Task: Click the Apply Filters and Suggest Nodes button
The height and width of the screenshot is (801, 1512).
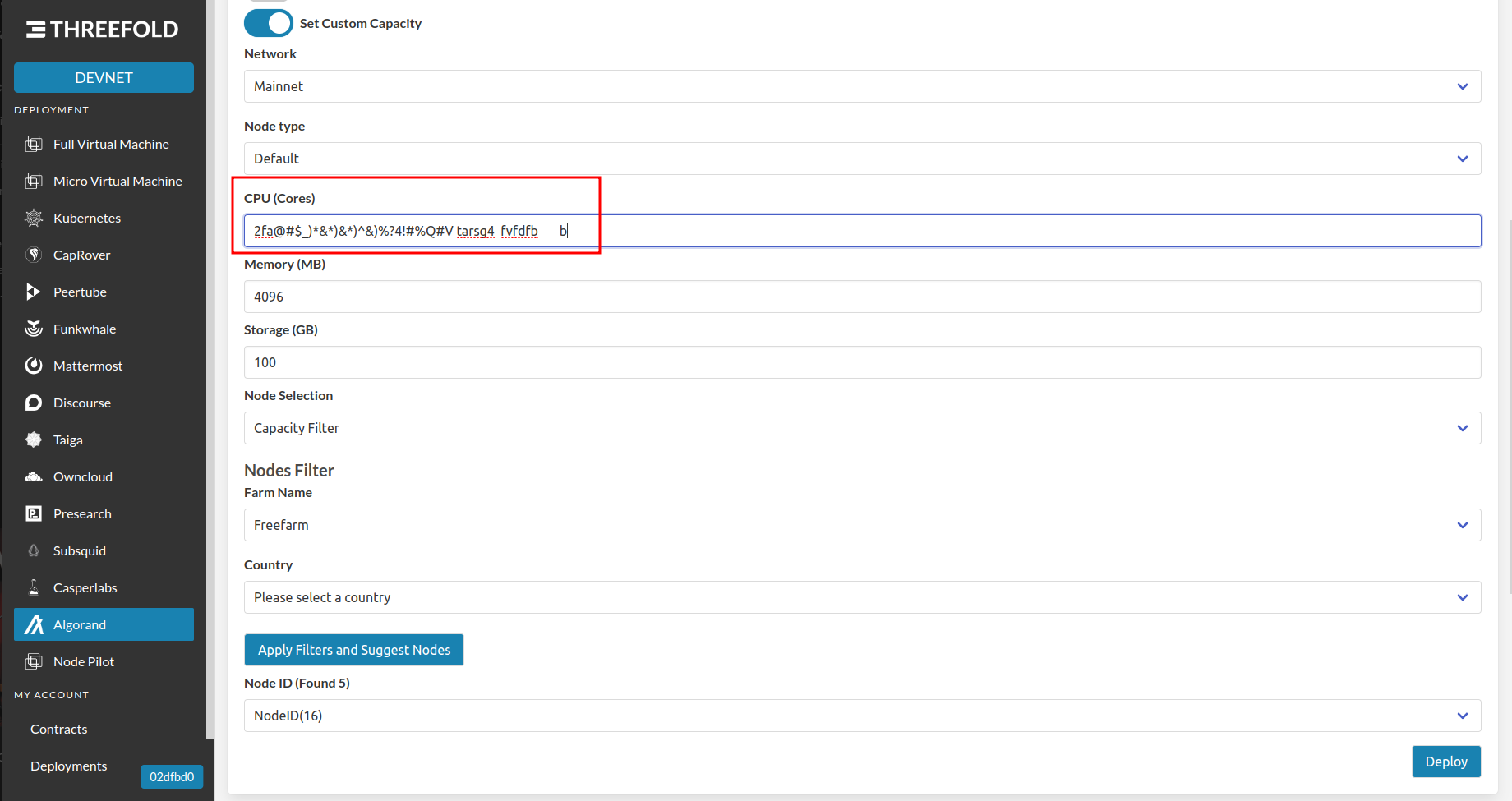Action: 353,650
